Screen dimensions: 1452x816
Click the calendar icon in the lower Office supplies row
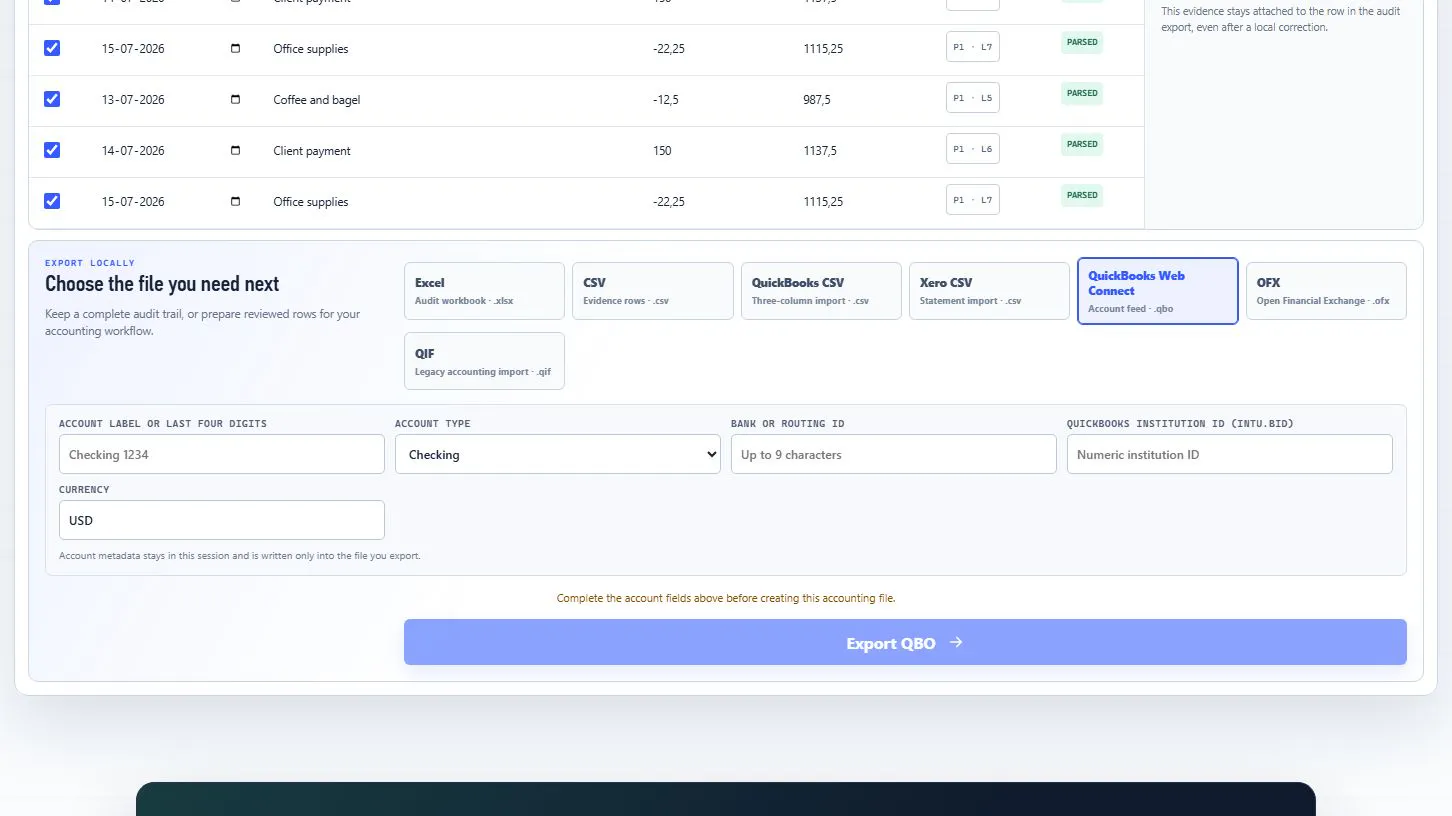pos(235,201)
